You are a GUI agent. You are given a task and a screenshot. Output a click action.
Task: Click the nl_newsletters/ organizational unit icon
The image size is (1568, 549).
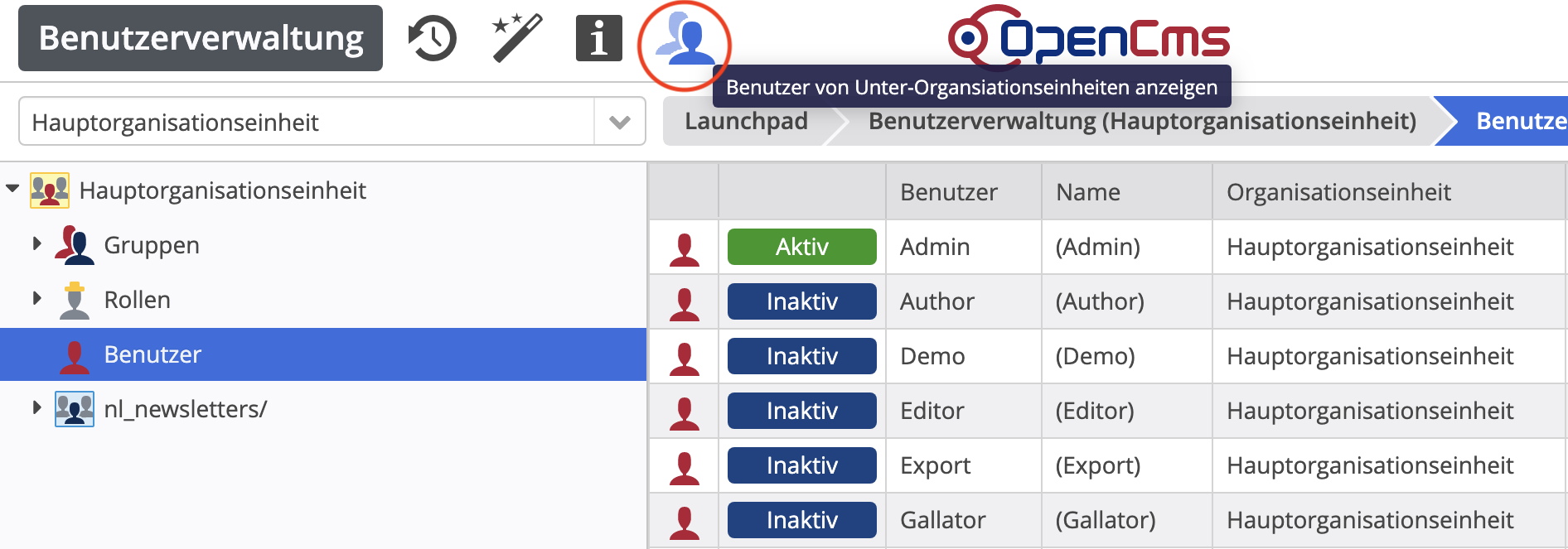point(75,409)
